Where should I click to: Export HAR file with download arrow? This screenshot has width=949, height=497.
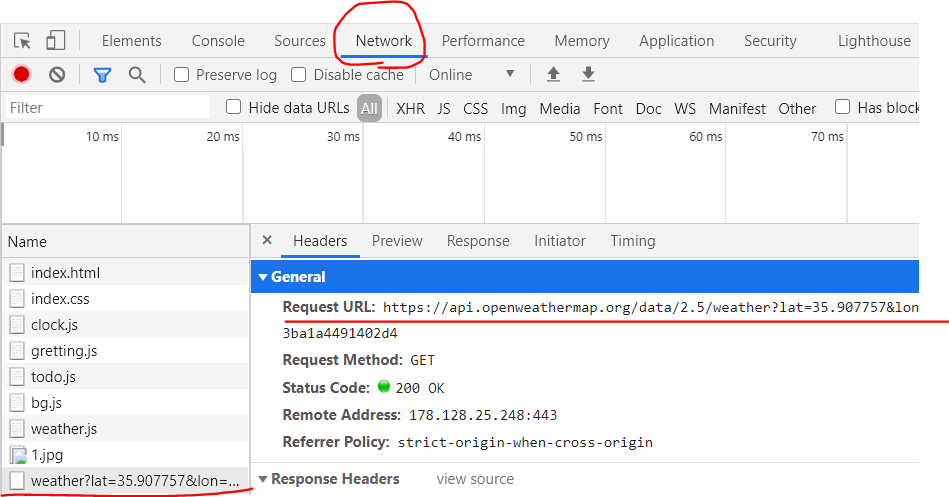click(x=588, y=74)
